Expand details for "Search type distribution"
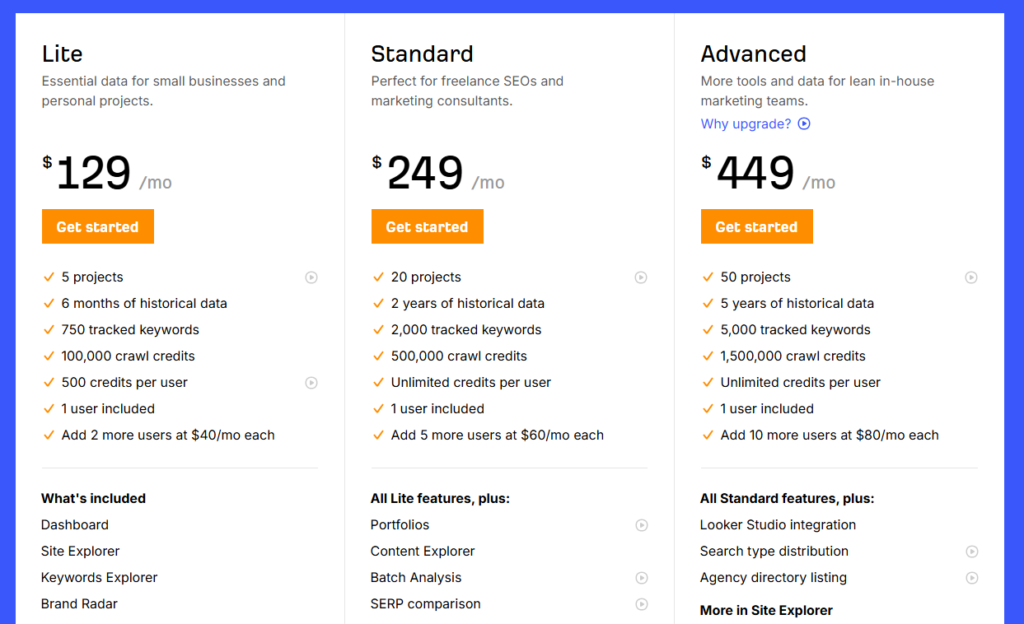 [971, 551]
